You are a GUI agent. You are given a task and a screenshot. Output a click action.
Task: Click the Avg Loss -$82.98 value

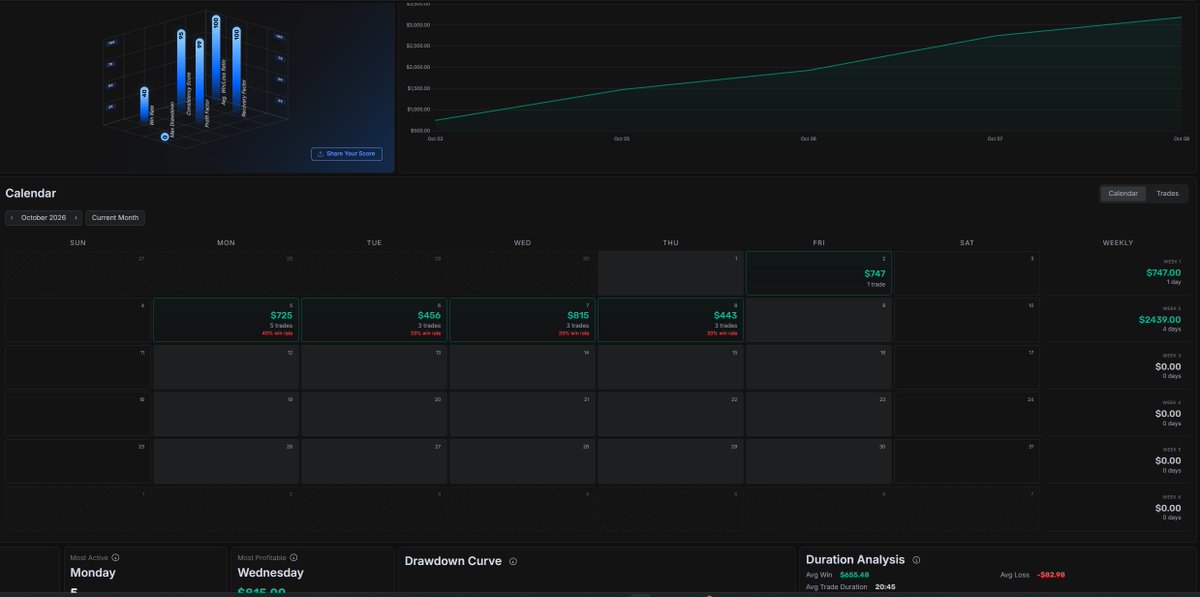(x=1051, y=575)
